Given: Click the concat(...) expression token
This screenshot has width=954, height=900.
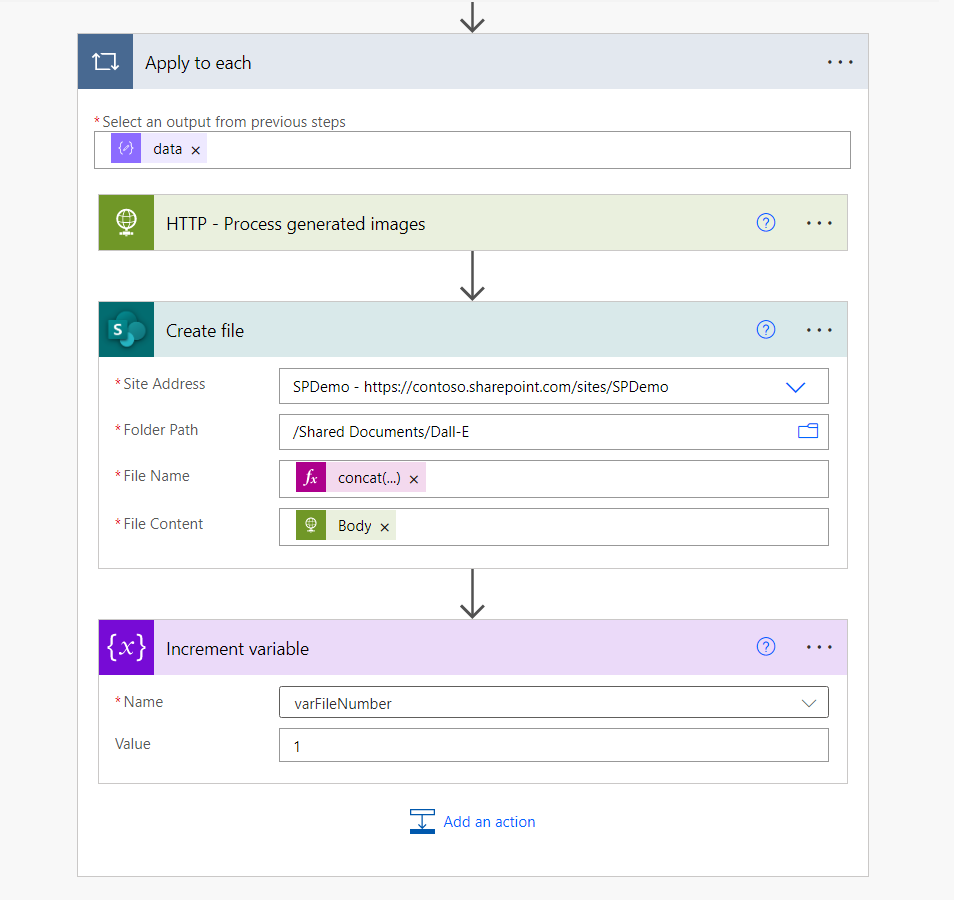Looking at the screenshot, I should 368,478.
